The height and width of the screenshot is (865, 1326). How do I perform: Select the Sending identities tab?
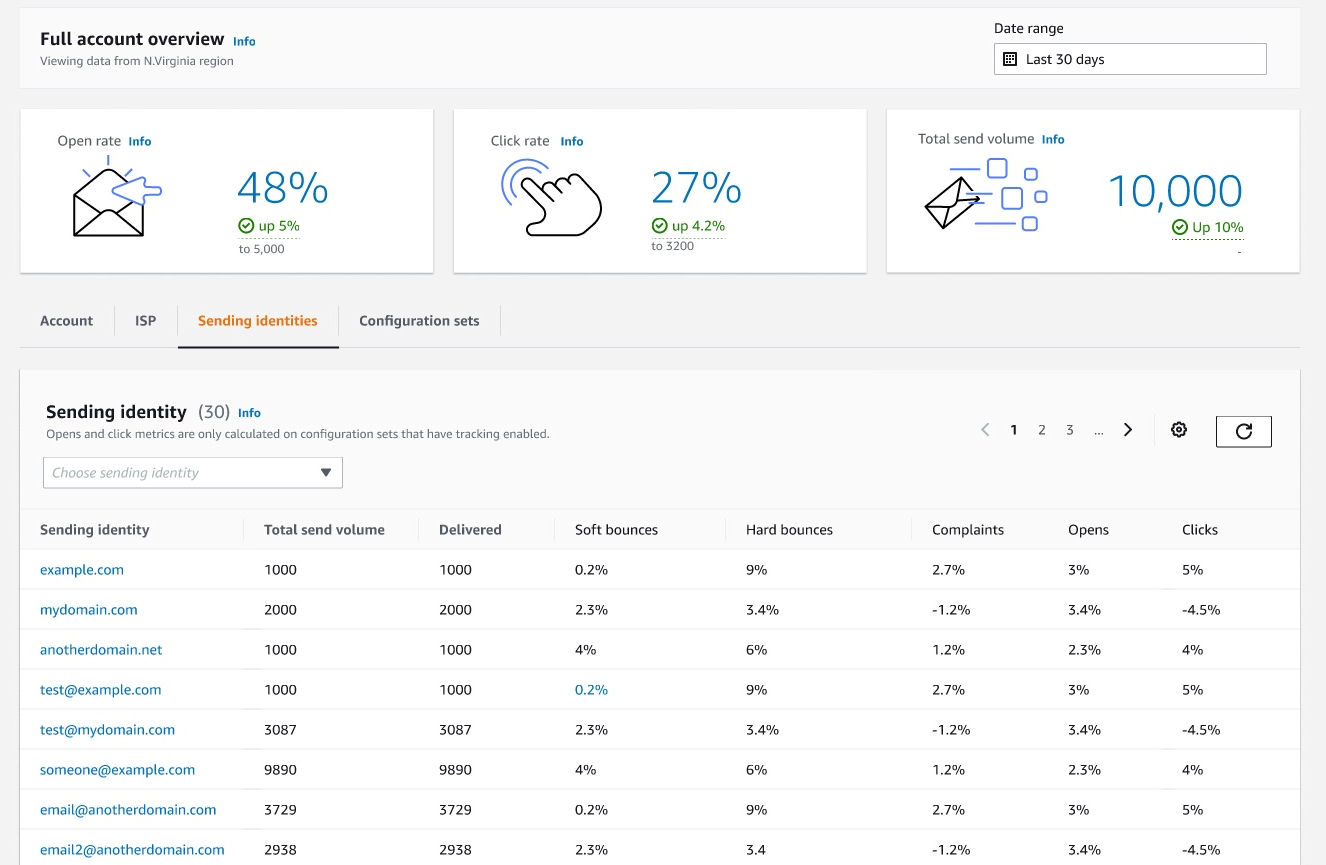pyautogui.click(x=258, y=321)
